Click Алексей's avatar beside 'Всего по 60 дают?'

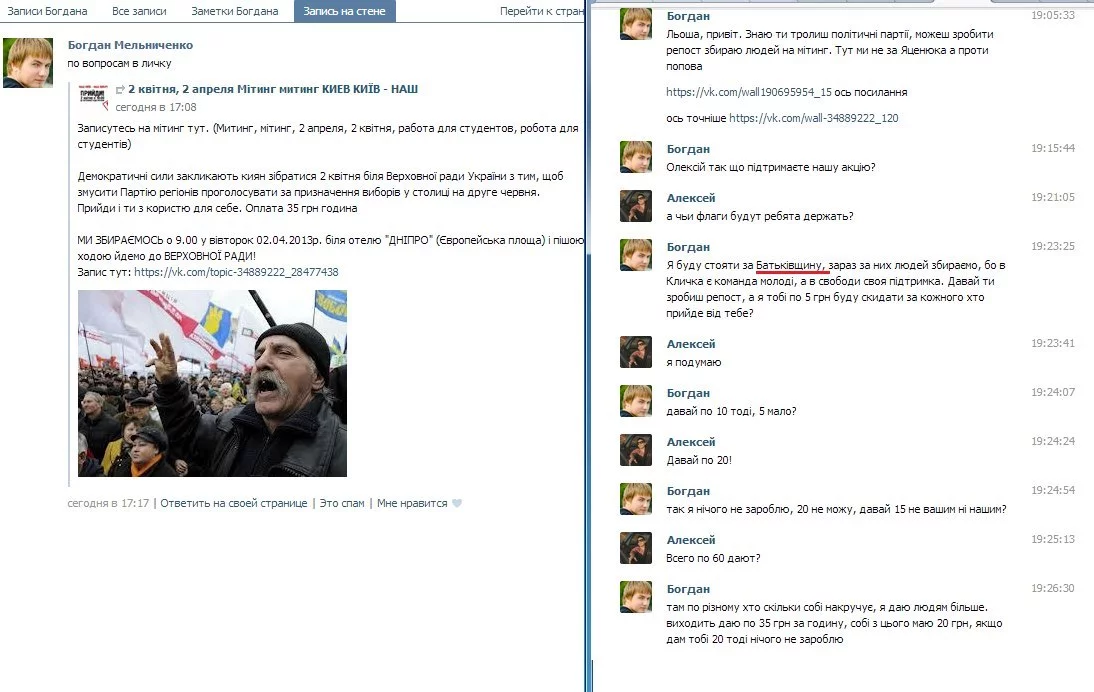click(x=636, y=548)
